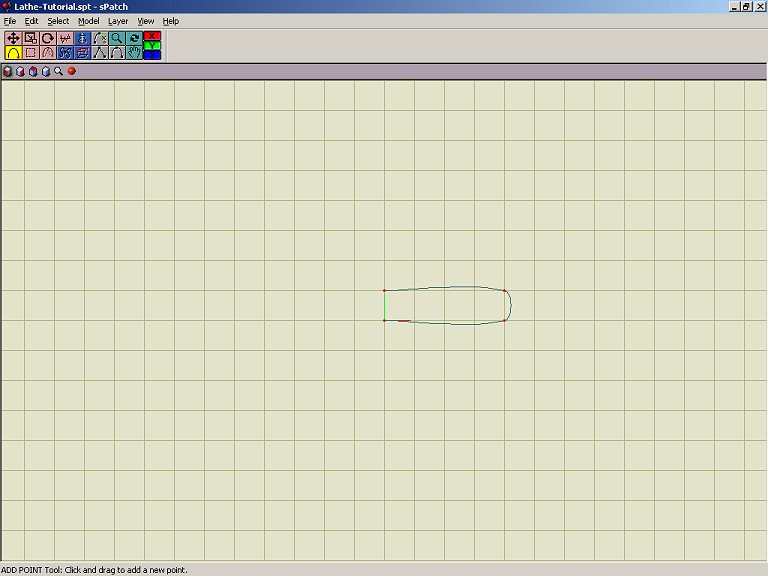Click the teal Refresh/rotate view icon
The width and height of the screenshot is (768, 576).
coord(134,38)
